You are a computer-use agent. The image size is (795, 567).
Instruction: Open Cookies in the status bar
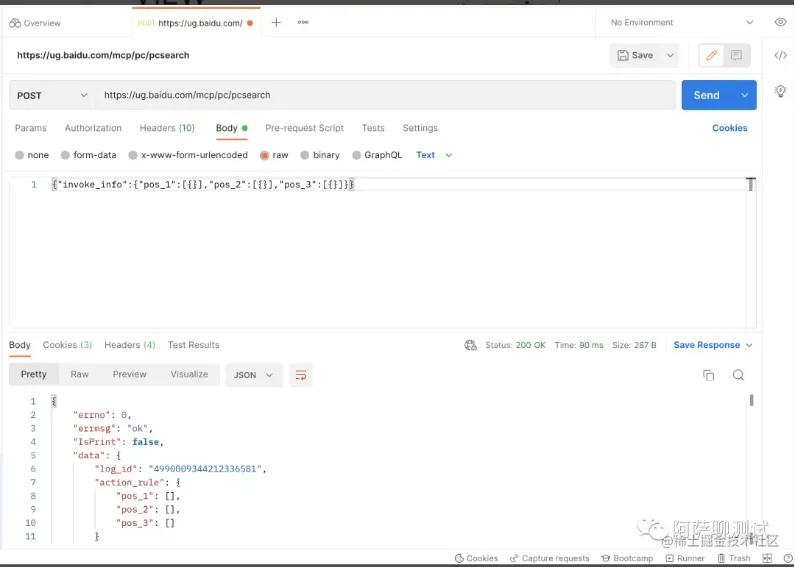477,558
